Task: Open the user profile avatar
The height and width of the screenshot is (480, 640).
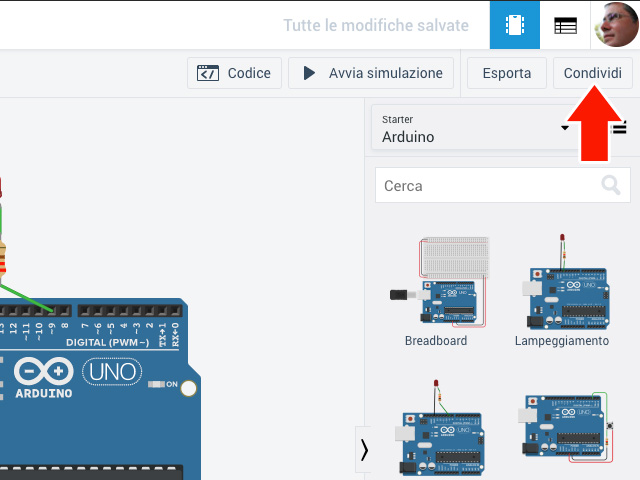Action: (x=616, y=25)
